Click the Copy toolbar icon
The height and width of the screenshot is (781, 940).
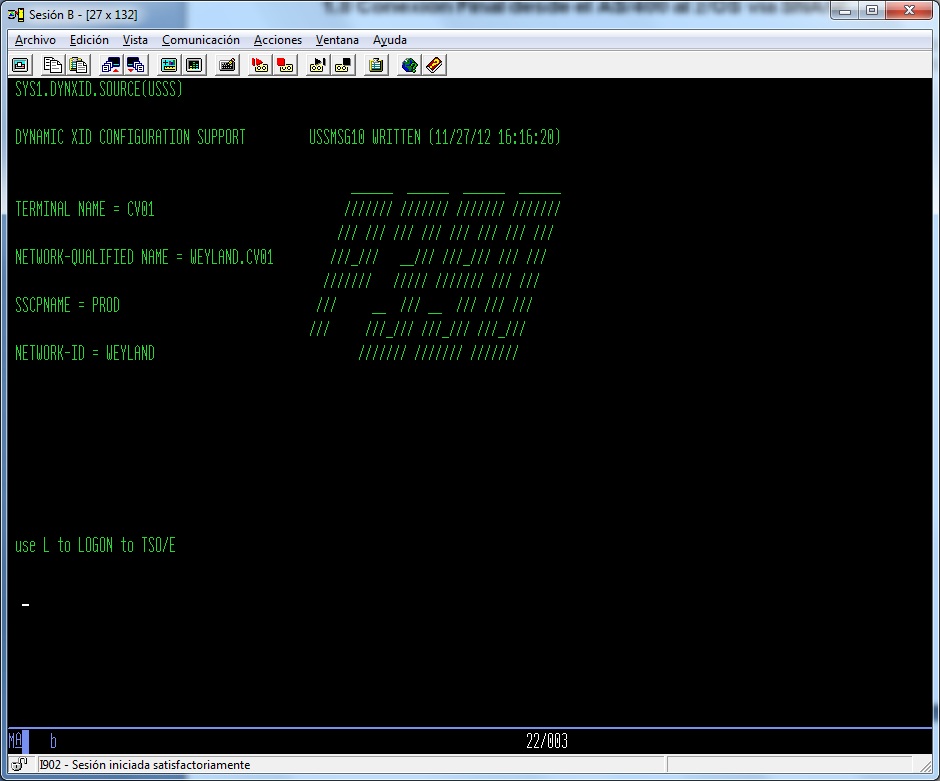point(53,65)
